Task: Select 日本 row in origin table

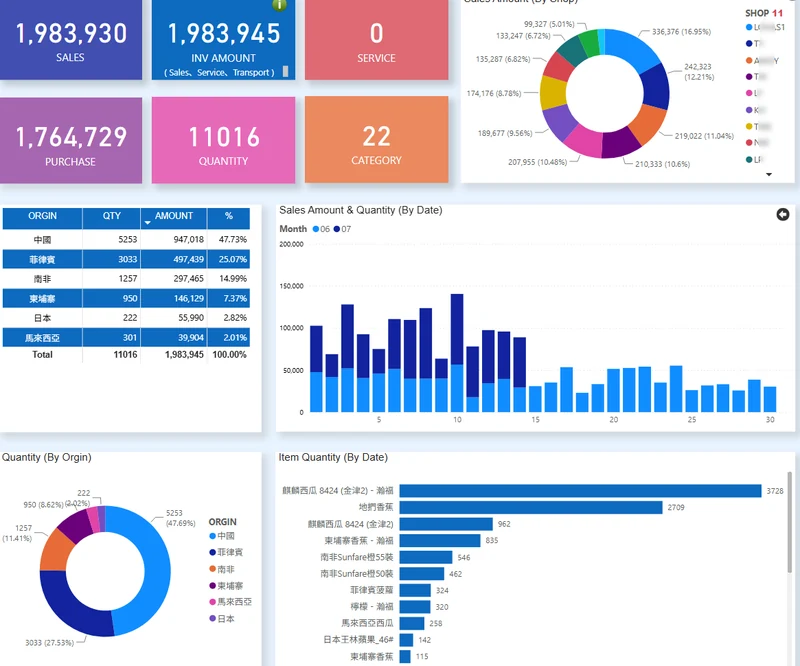Action: pos(126,317)
